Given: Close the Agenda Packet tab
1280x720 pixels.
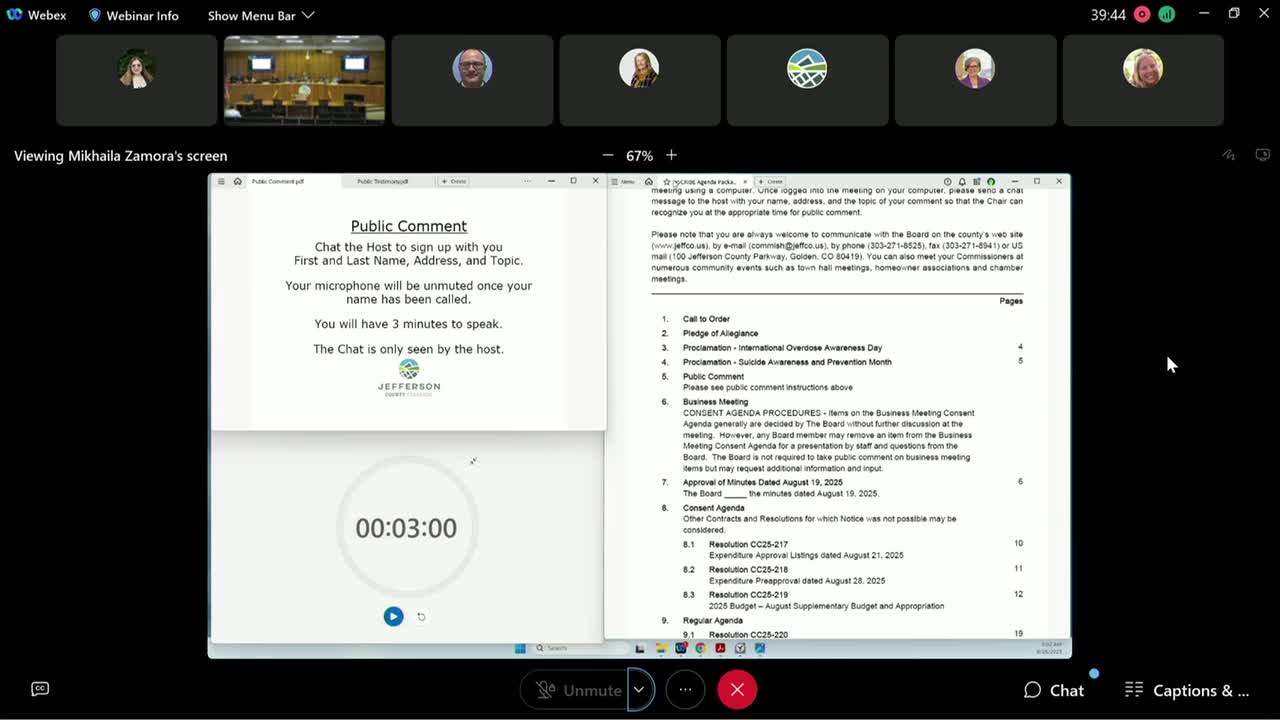Looking at the screenshot, I should (x=745, y=182).
